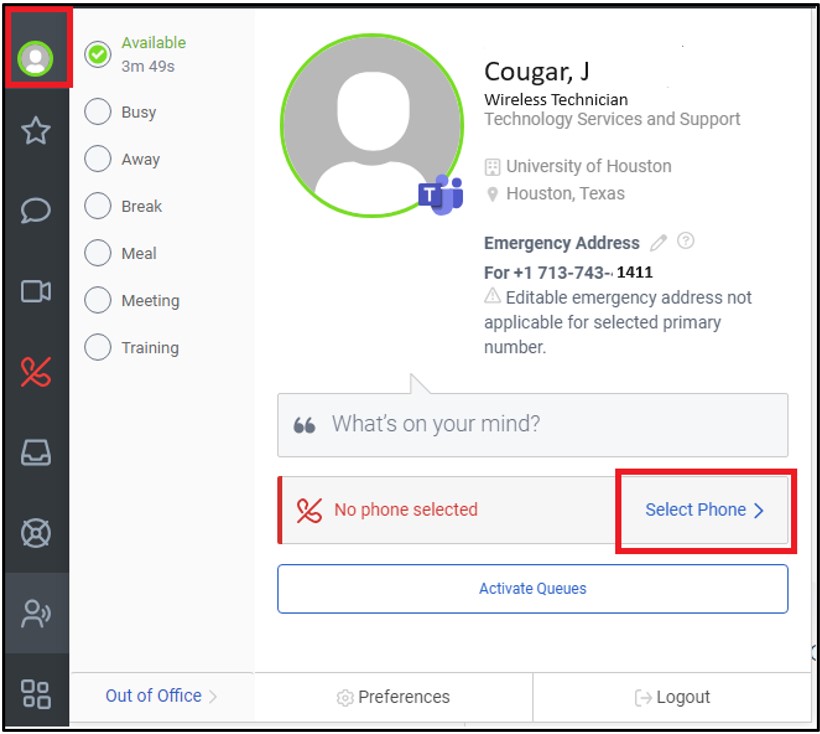The height and width of the screenshot is (734, 820).
Task: Select the red disconnected phone icon
Action: 36,372
